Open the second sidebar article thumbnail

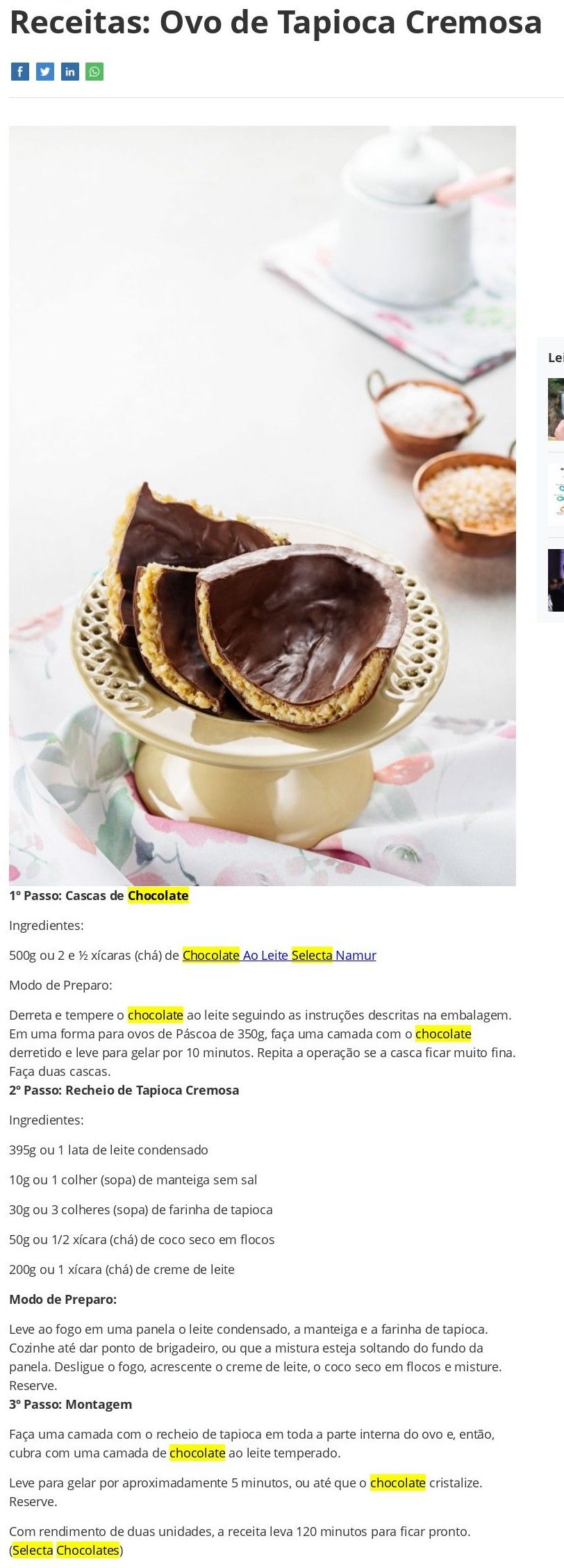[556, 495]
